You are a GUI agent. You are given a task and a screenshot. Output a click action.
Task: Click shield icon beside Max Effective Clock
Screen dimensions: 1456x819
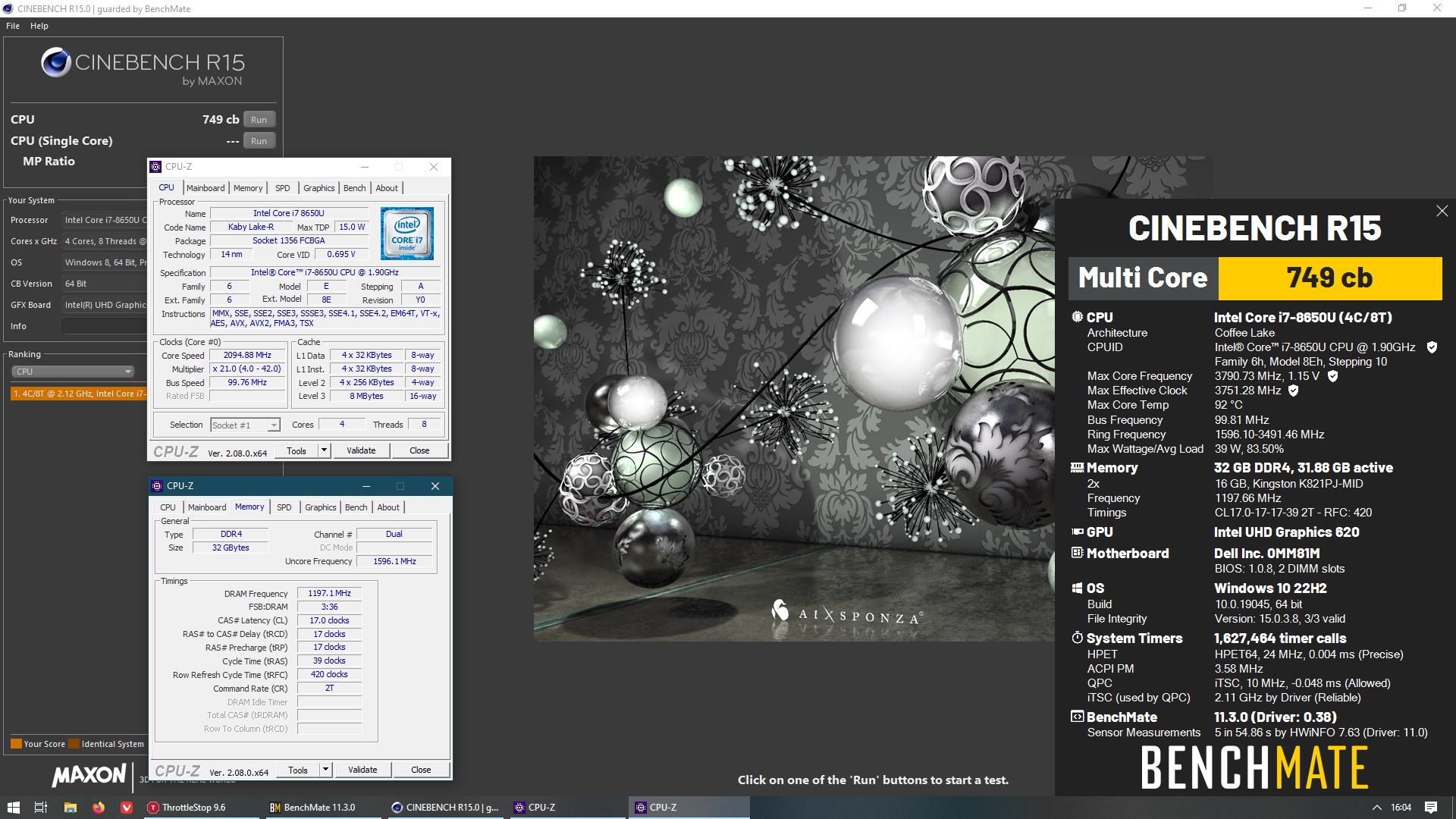[x=1293, y=391]
